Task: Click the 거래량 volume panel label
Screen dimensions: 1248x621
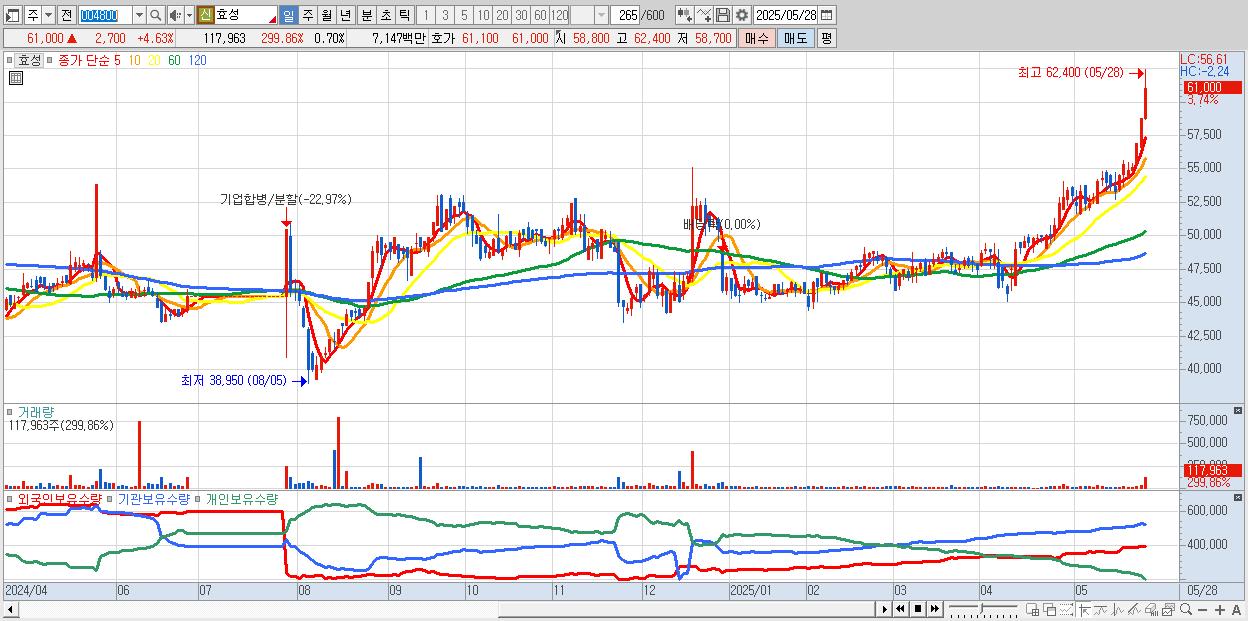Action: (36, 411)
